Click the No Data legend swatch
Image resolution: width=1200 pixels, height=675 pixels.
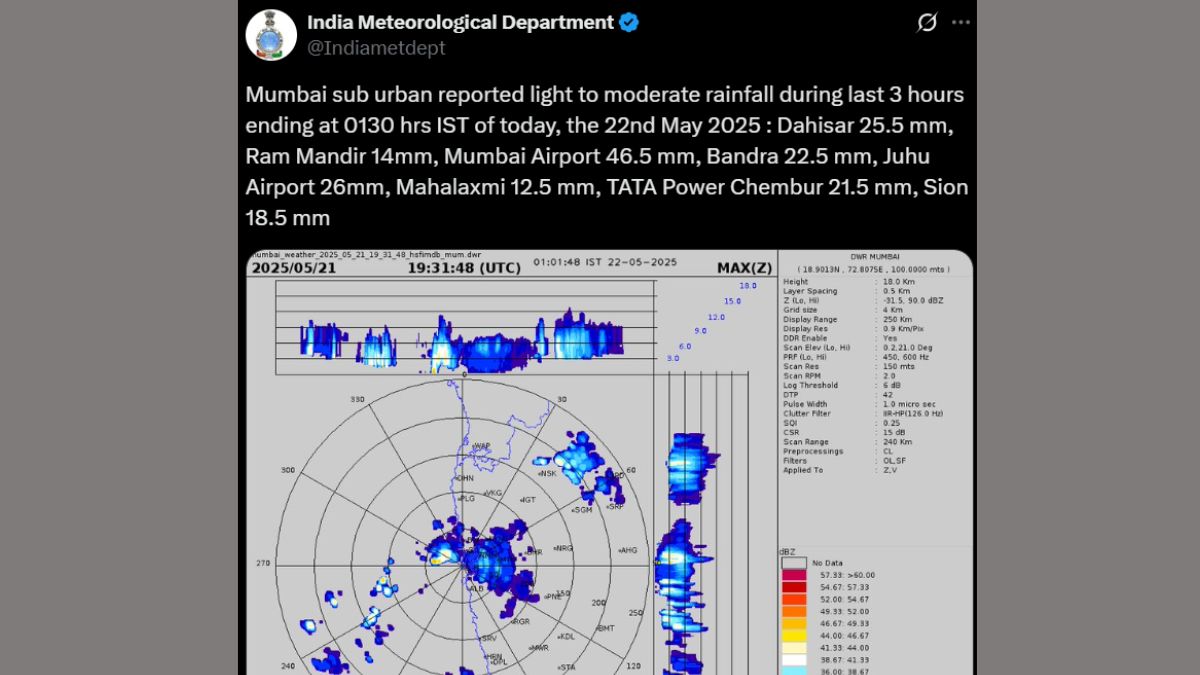pyautogui.click(x=793, y=563)
